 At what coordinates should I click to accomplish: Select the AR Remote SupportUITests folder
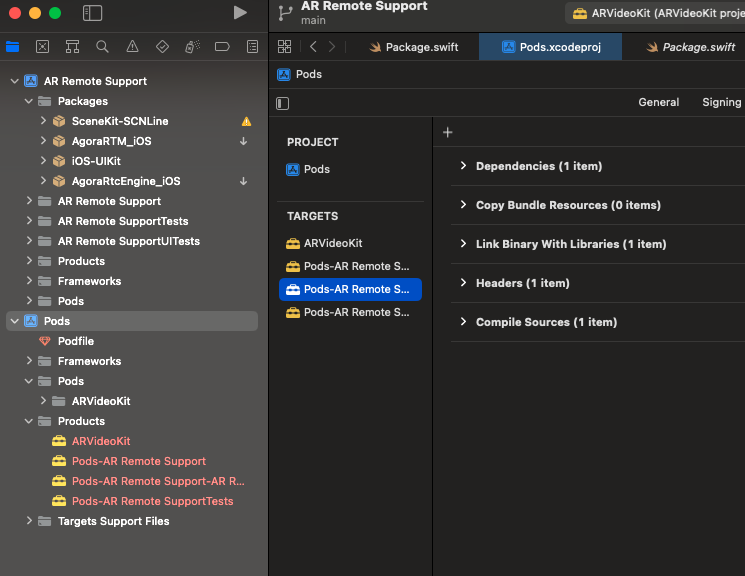click(132, 241)
